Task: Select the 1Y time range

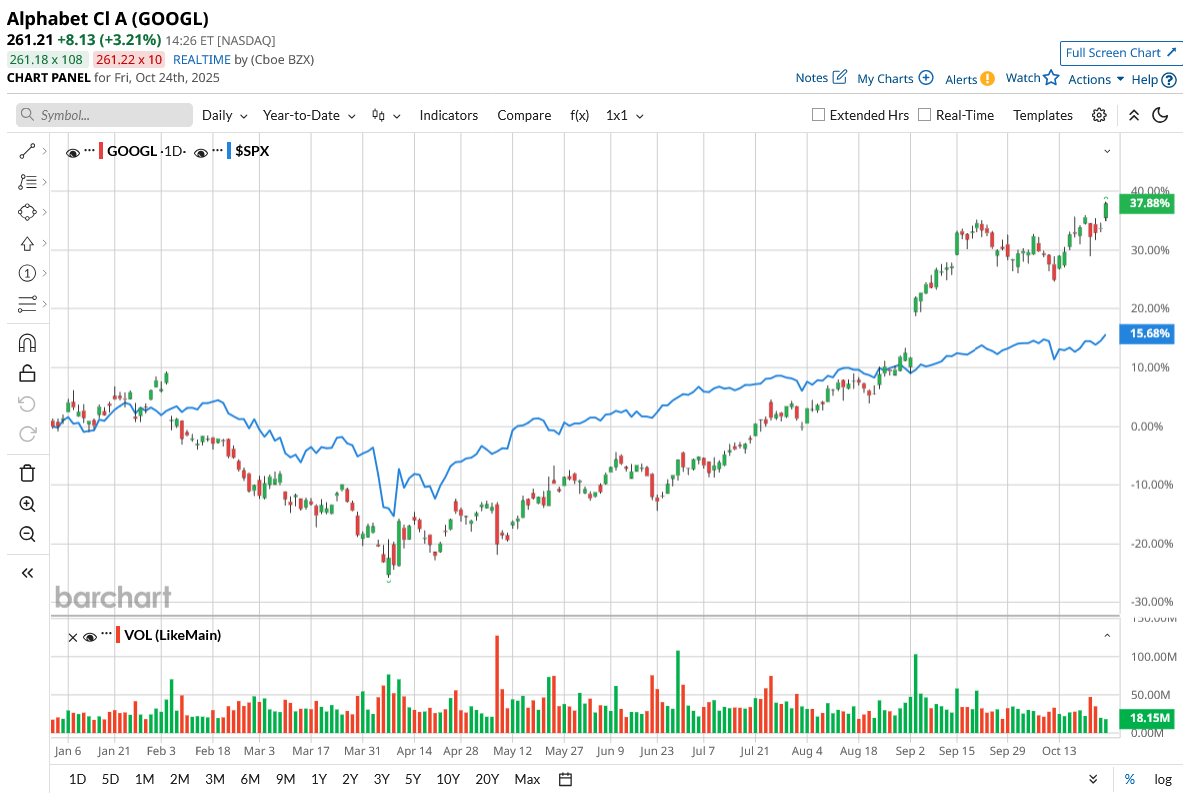Action: point(318,779)
